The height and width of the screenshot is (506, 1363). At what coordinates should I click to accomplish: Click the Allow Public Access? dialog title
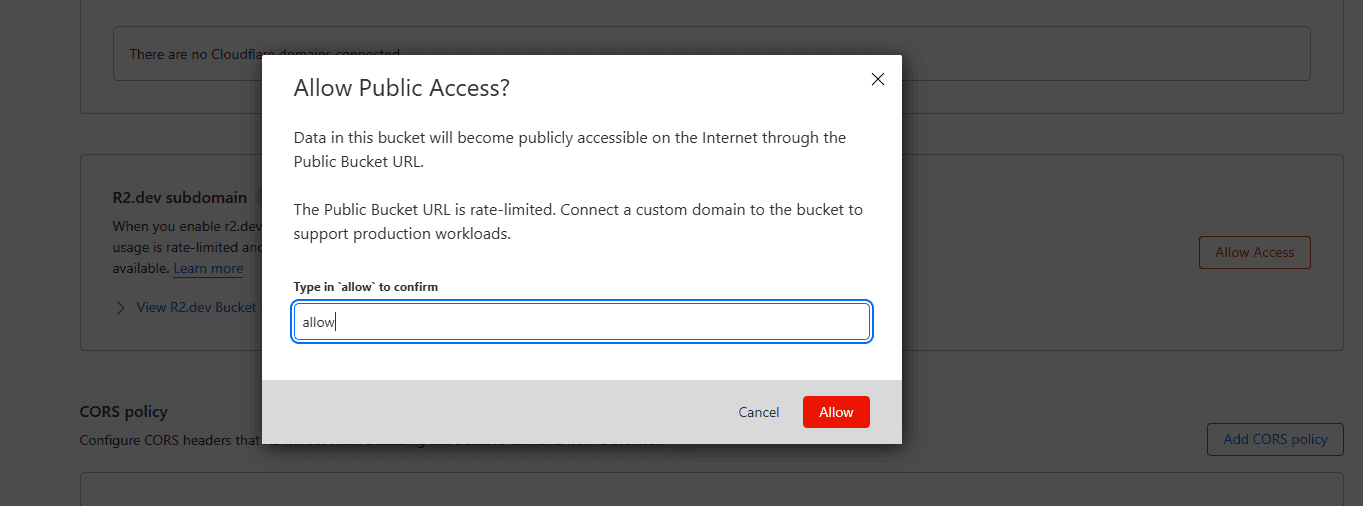[402, 88]
